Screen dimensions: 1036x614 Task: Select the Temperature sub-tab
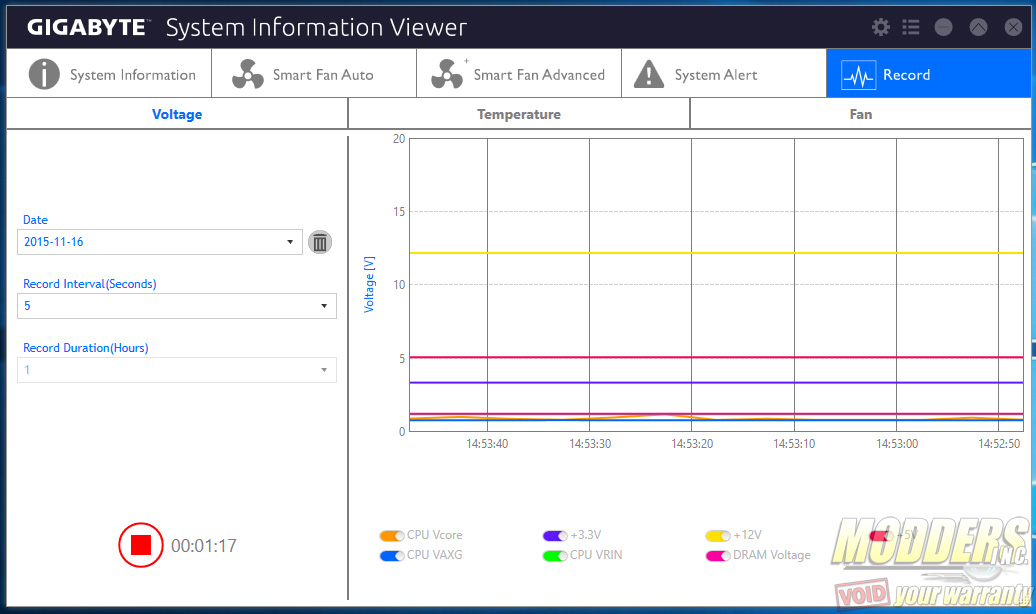519,114
